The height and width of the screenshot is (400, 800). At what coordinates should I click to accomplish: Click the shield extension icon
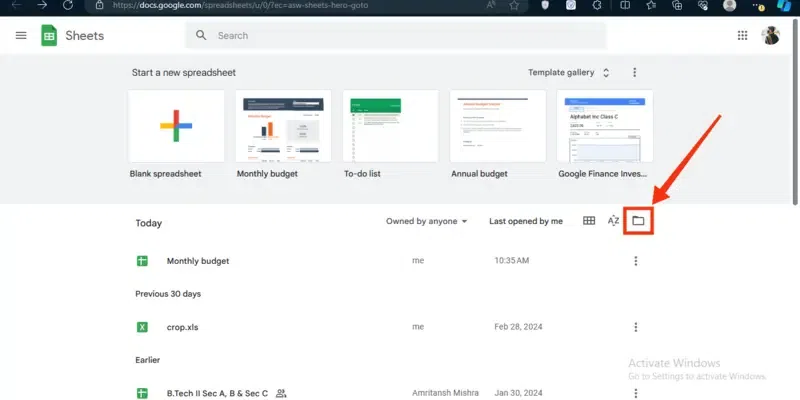(x=545, y=5)
